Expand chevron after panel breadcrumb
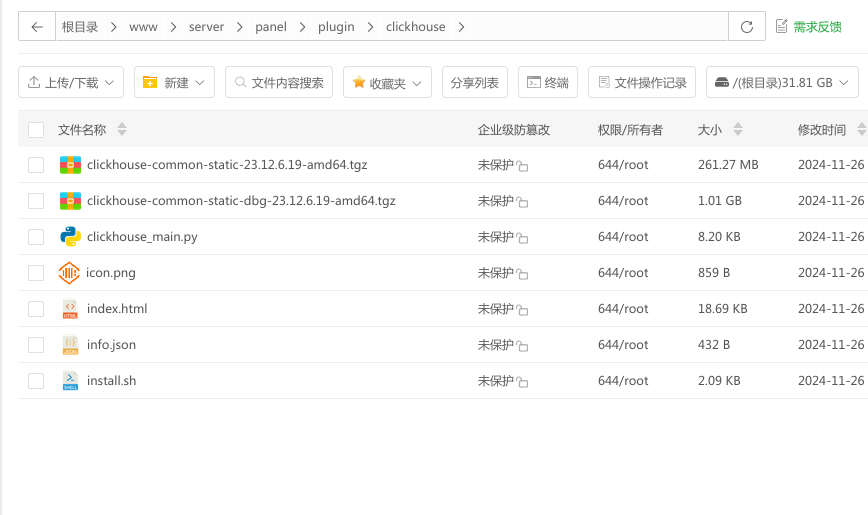 pyautogui.click(x=302, y=27)
